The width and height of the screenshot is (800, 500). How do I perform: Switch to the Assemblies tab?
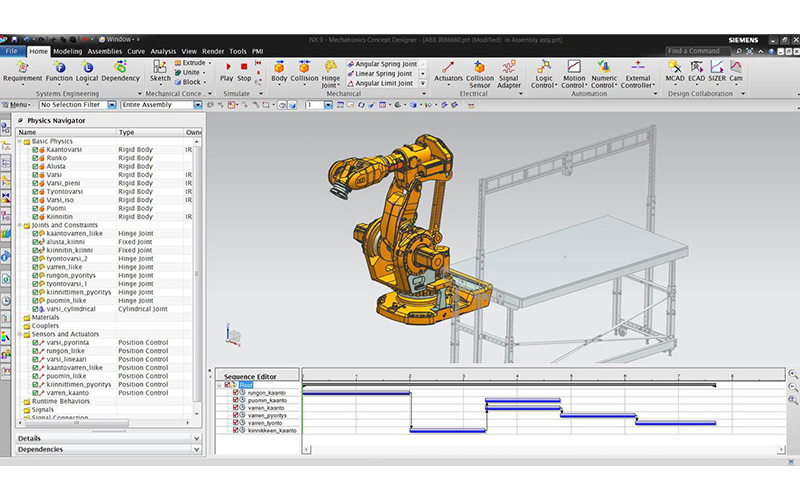[105, 51]
